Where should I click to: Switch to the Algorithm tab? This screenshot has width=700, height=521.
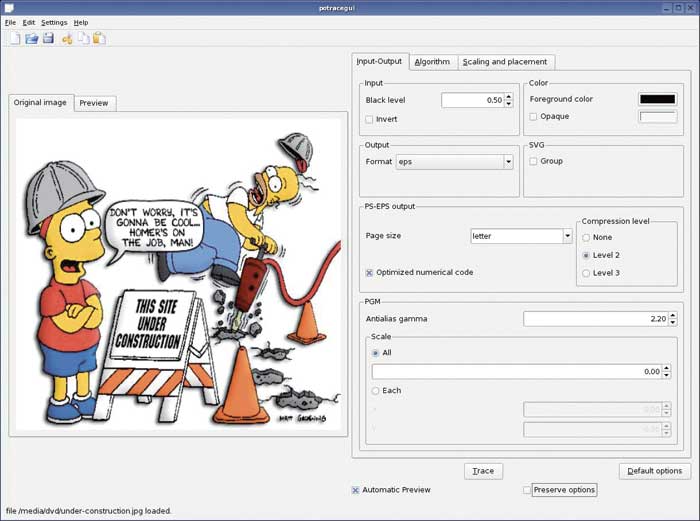pyautogui.click(x=432, y=62)
